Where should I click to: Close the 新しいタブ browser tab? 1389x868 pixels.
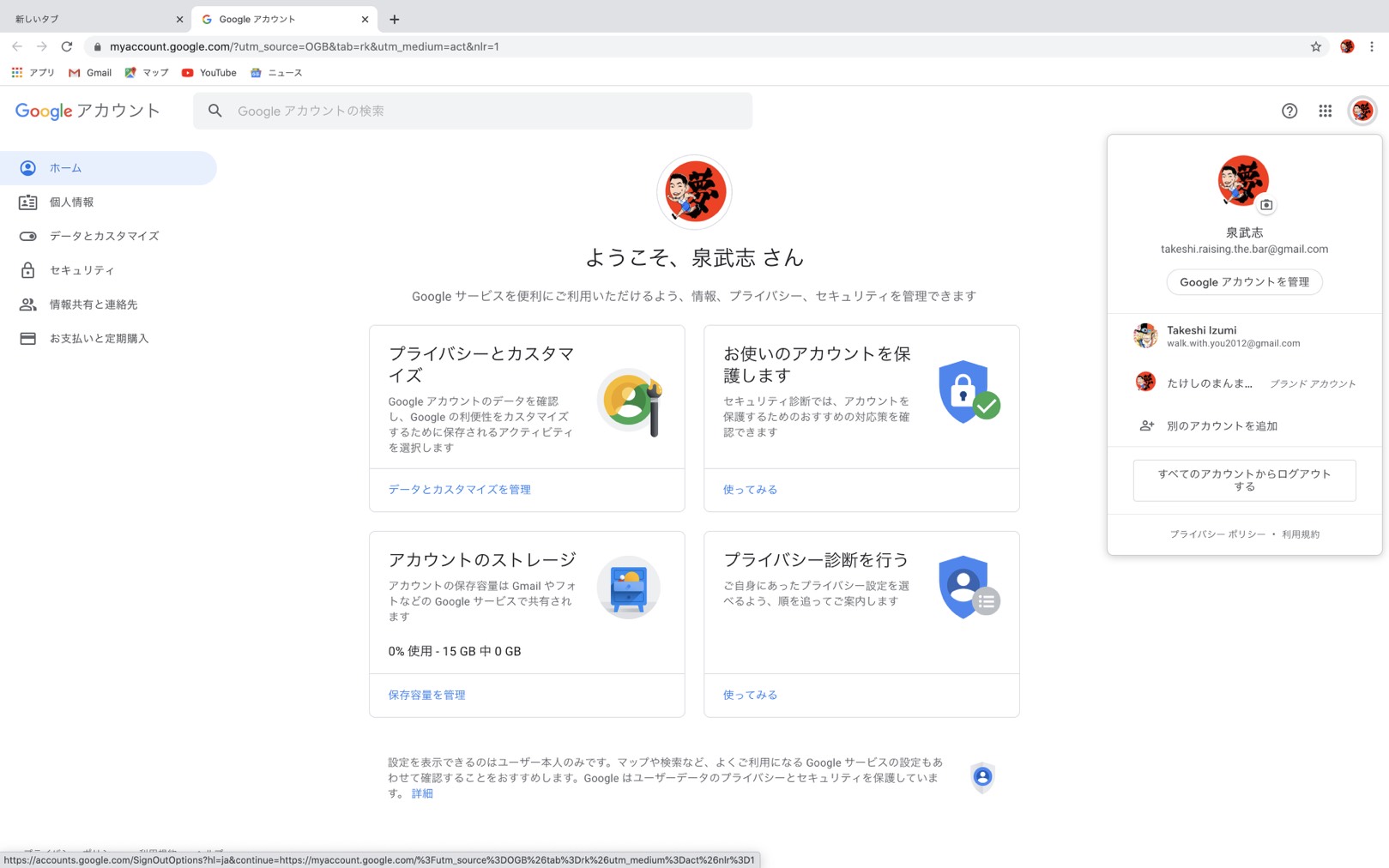pyautogui.click(x=179, y=19)
